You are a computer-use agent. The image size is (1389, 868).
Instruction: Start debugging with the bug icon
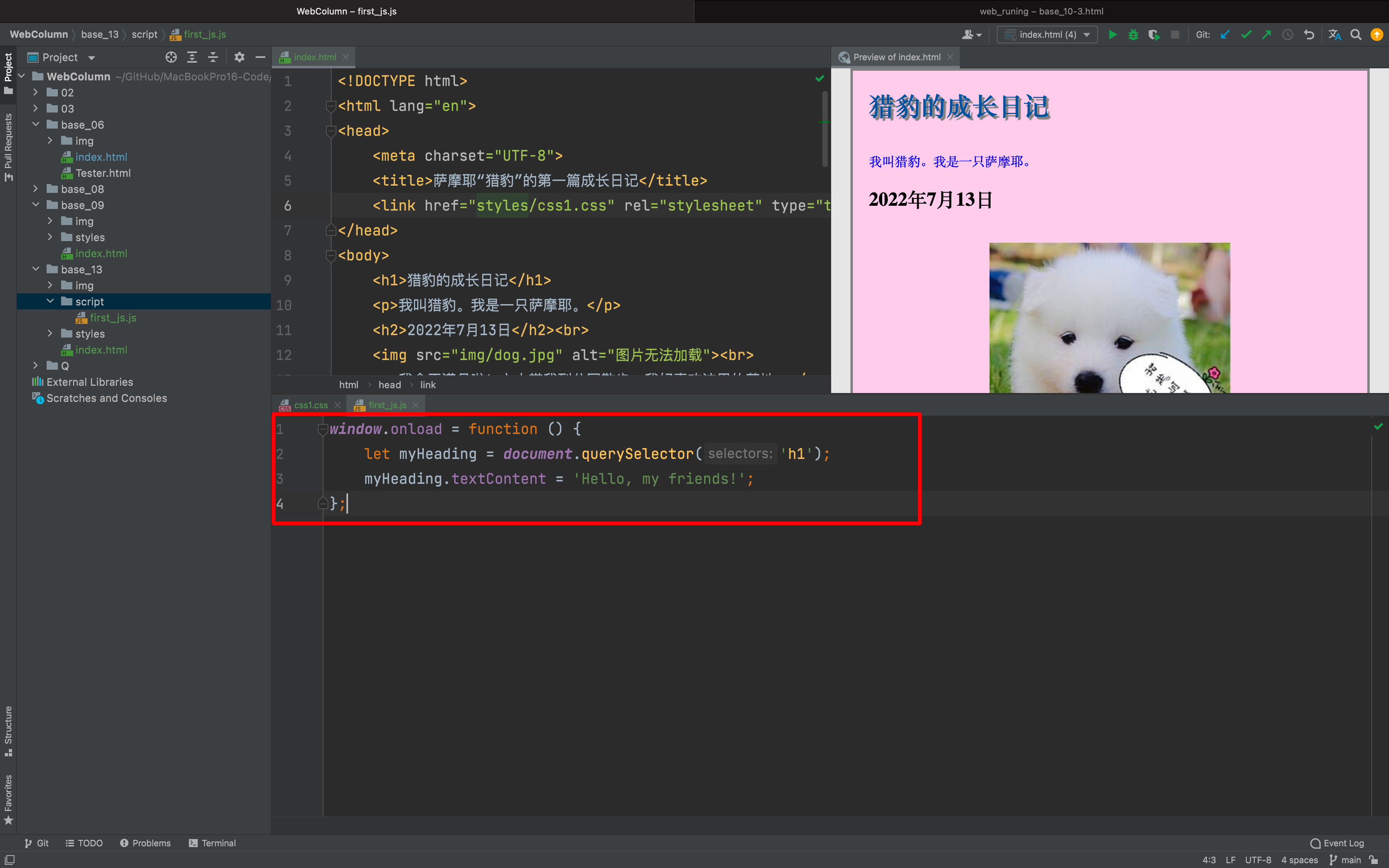coord(1133,35)
